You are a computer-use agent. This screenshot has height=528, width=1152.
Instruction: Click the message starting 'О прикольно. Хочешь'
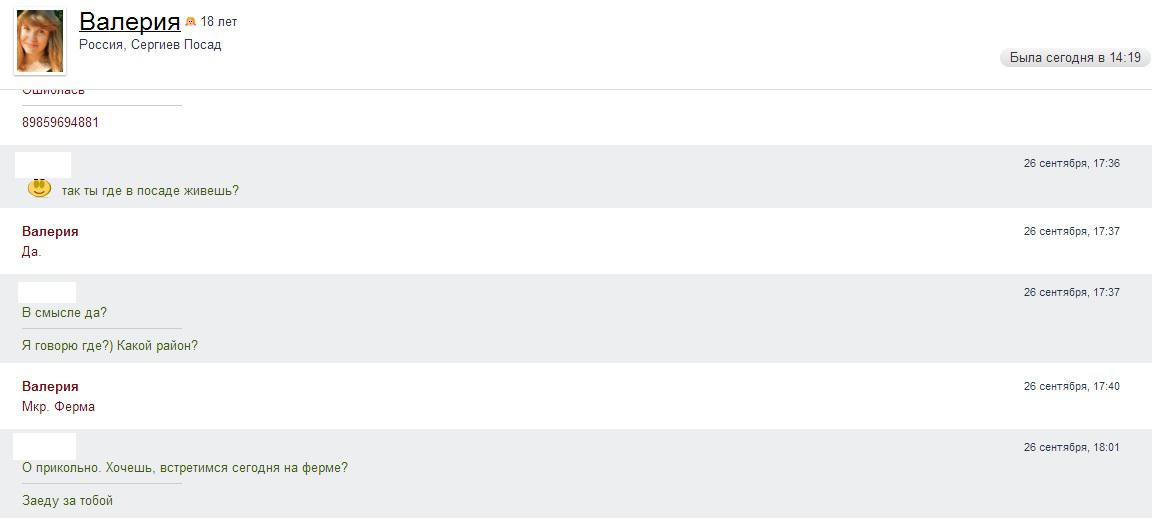pyautogui.click(x=185, y=468)
